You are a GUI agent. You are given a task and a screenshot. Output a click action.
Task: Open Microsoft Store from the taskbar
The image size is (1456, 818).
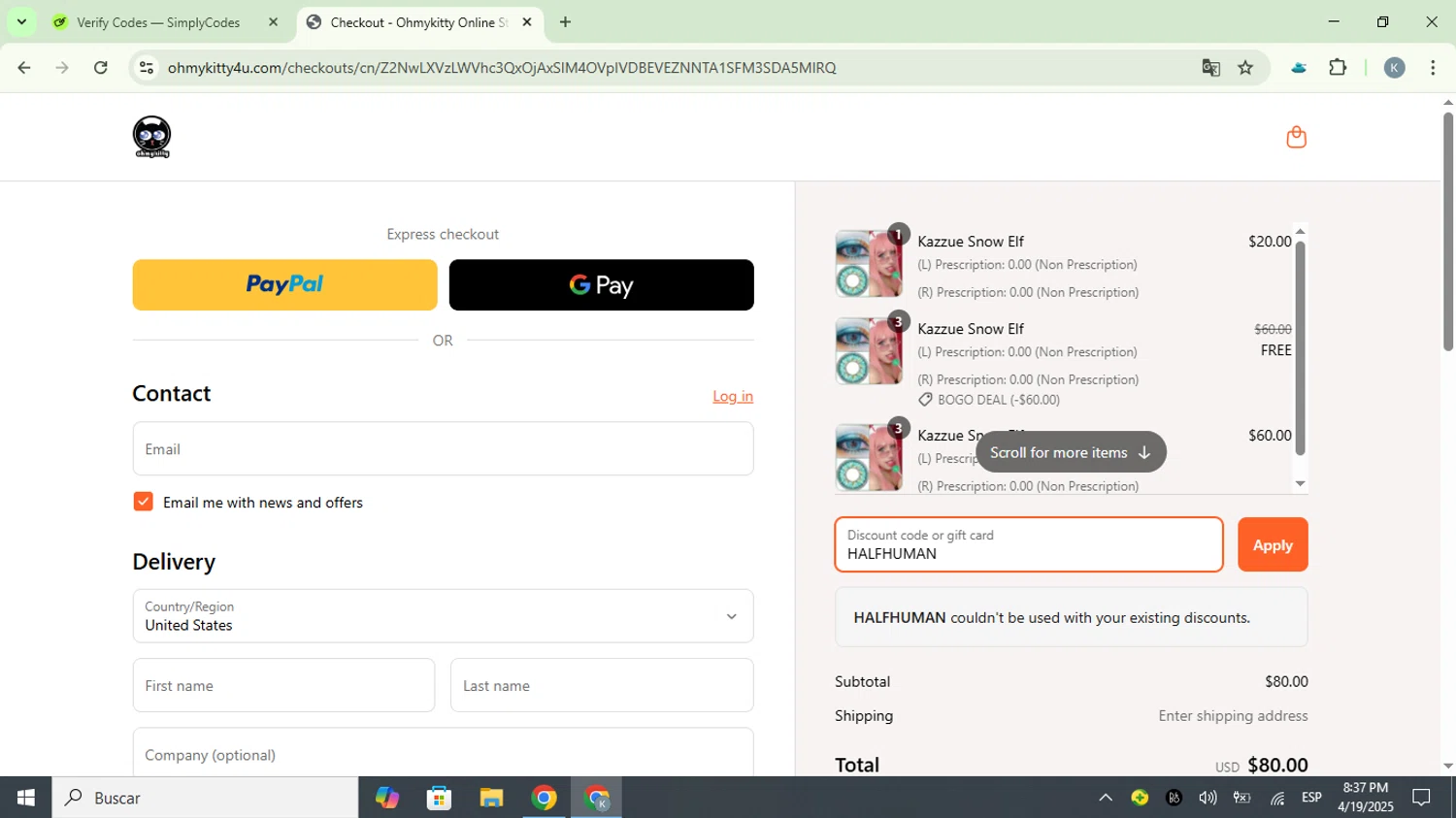439,798
